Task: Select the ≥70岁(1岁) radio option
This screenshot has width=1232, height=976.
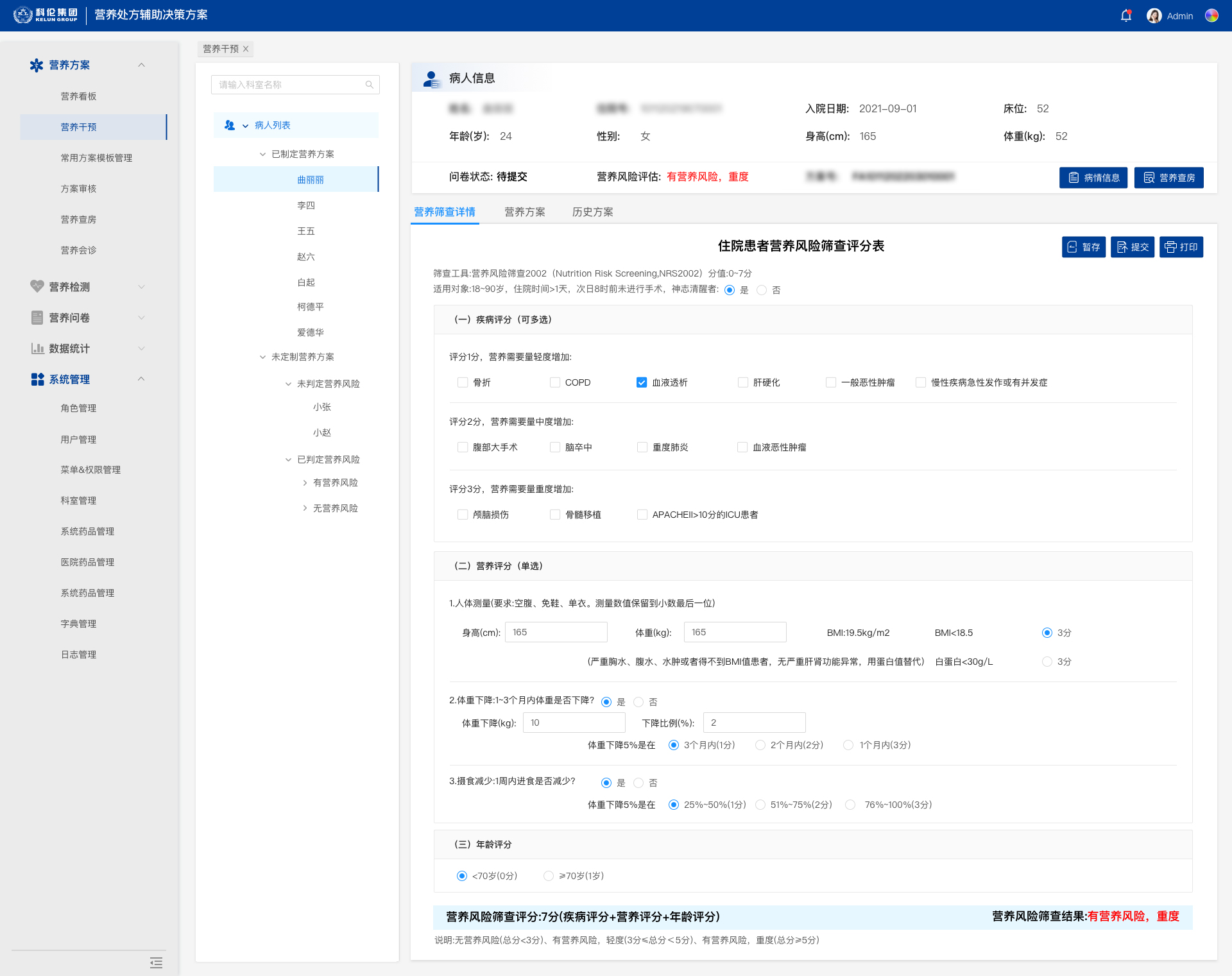Action: [549, 876]
